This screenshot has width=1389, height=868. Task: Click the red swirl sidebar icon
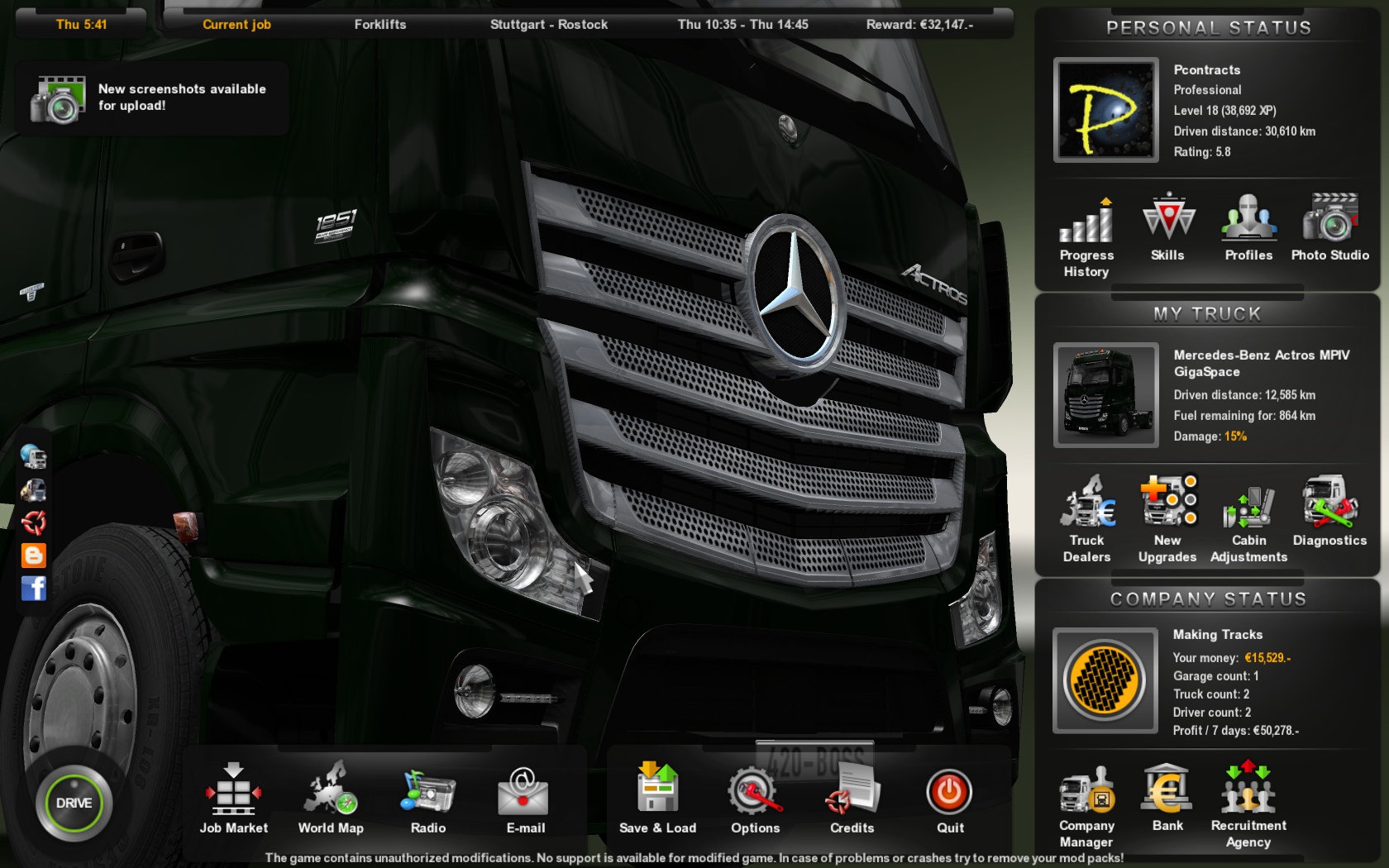(34, 522)
